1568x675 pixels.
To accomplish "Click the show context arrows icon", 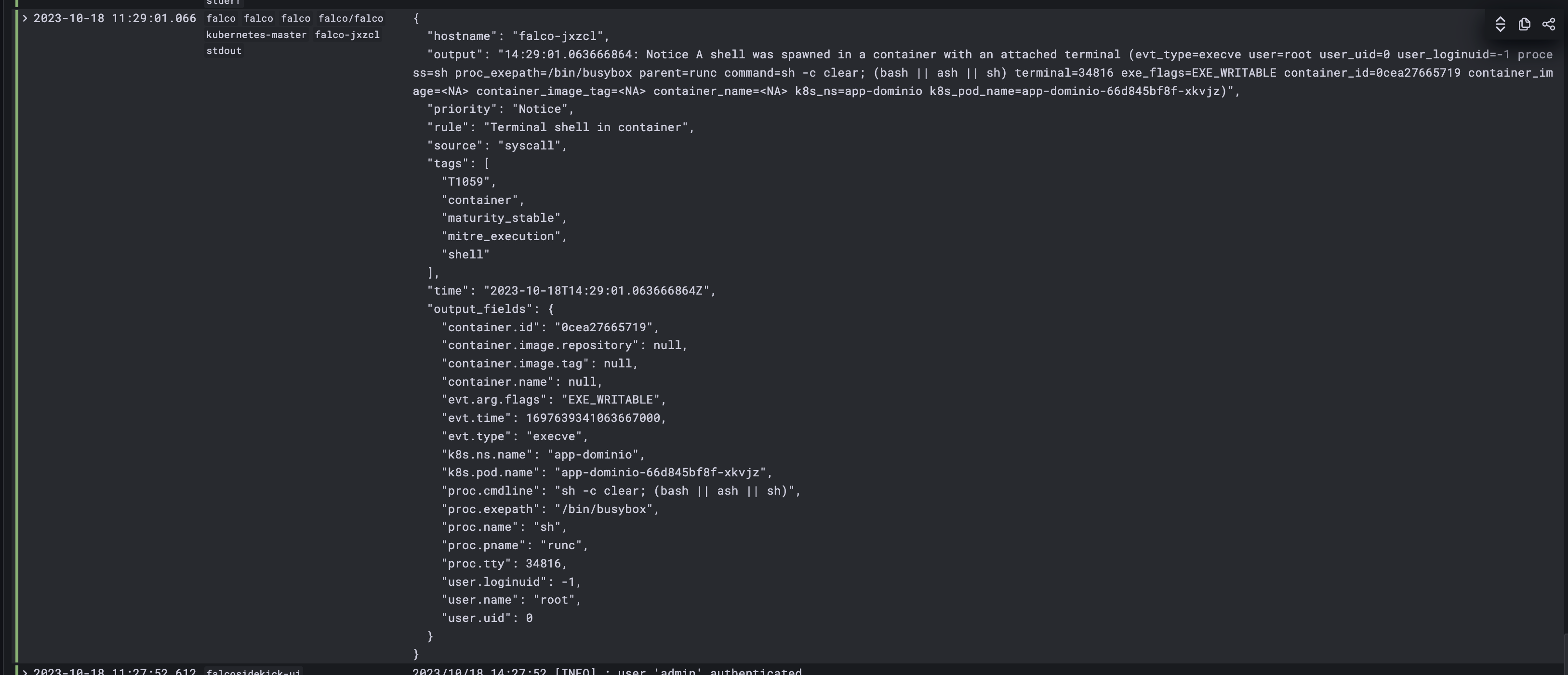I will point(1501,25).
